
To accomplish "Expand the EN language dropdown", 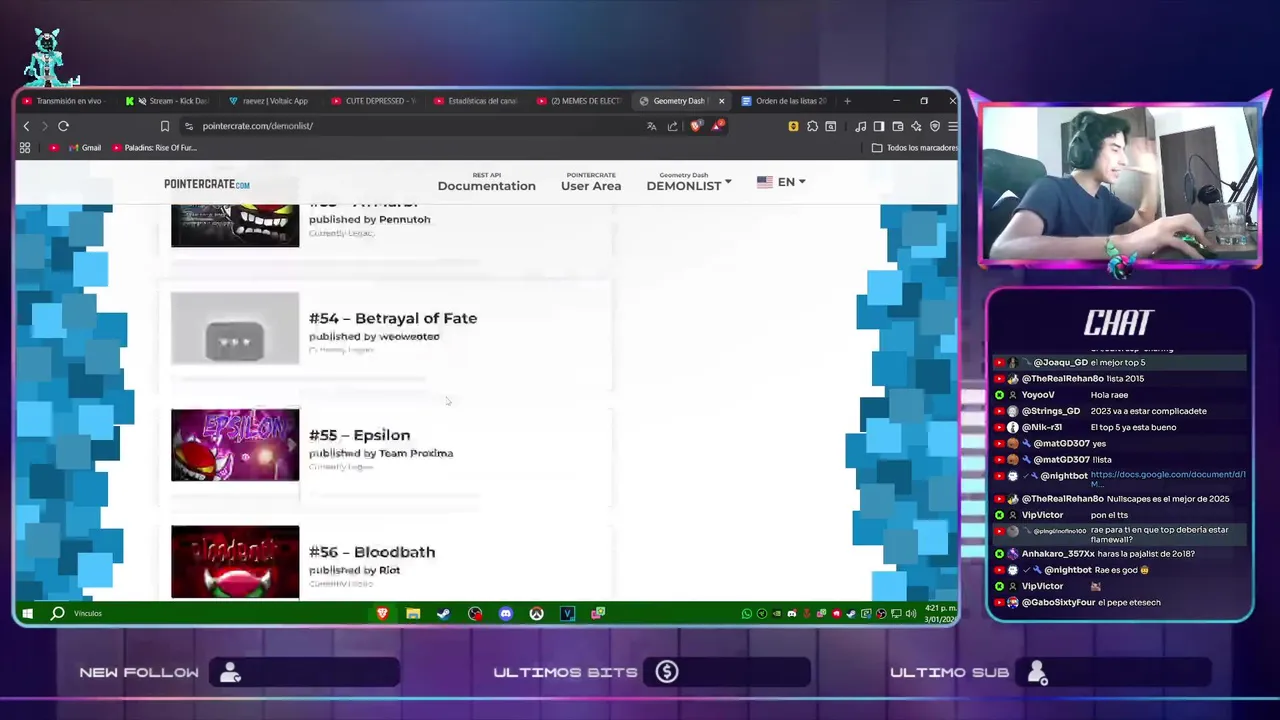I will (x=781, y=182).
